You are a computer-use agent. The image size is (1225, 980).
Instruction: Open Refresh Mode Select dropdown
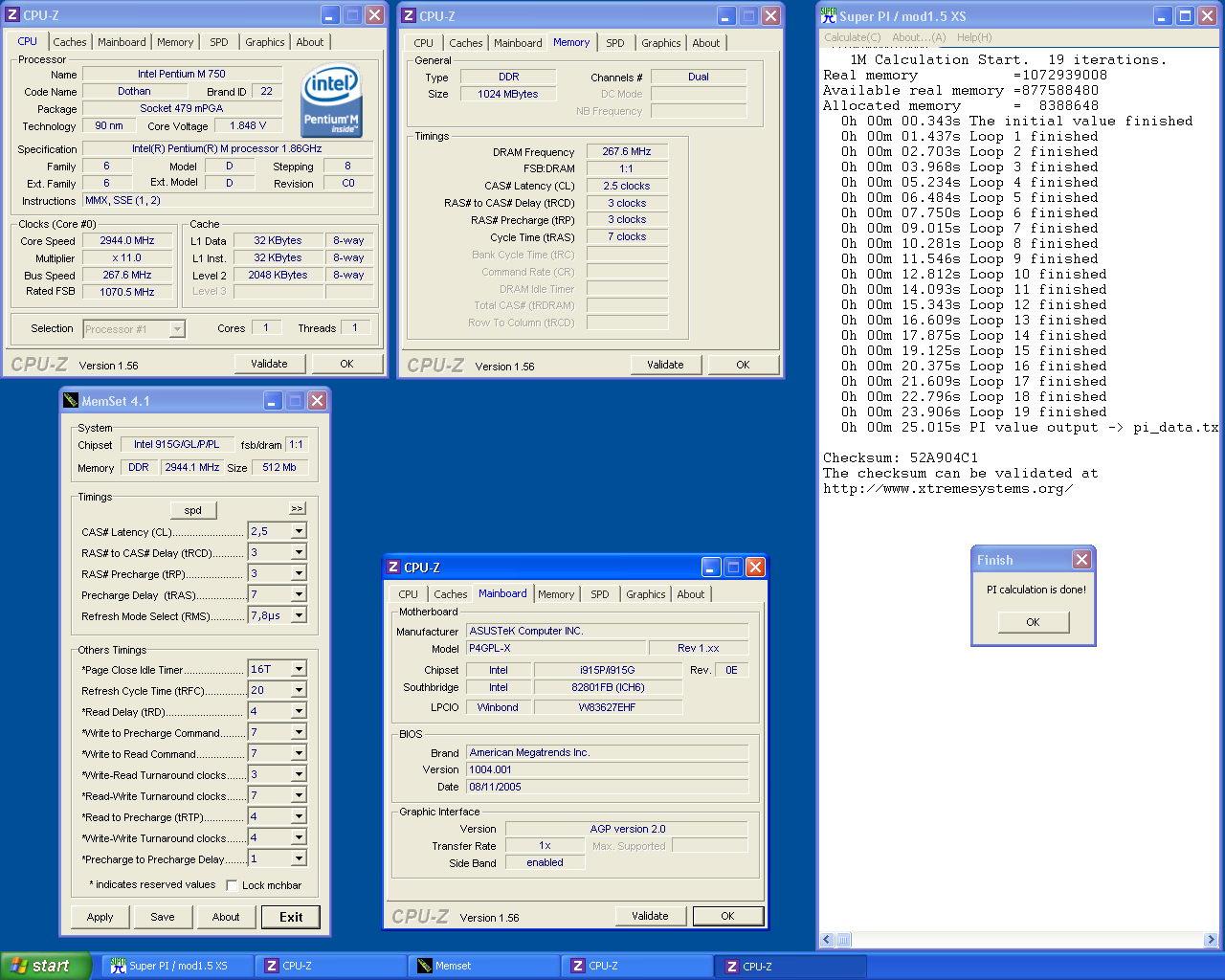[299, 615]
